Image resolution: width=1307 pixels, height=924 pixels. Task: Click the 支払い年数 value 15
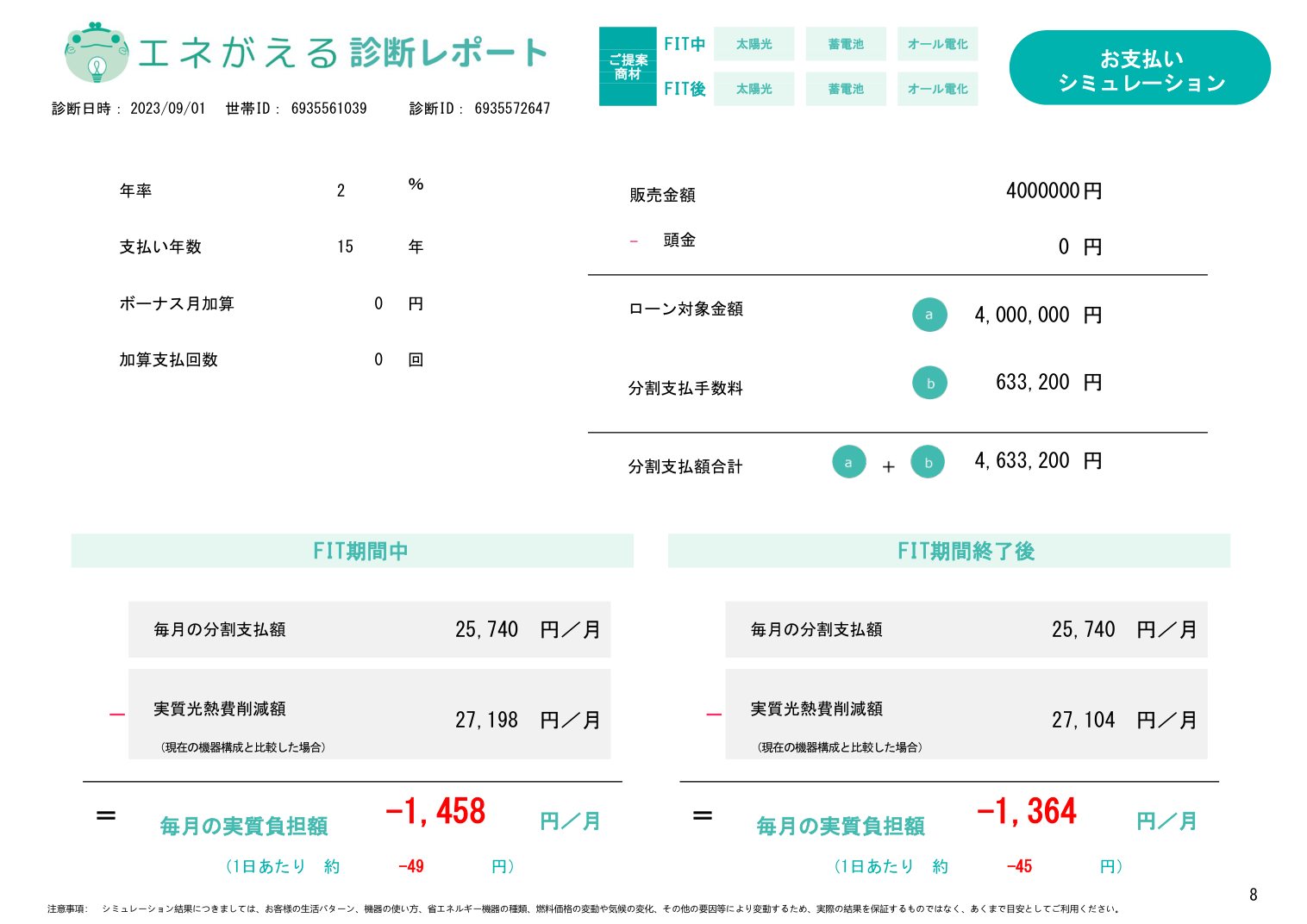(345, 247)
